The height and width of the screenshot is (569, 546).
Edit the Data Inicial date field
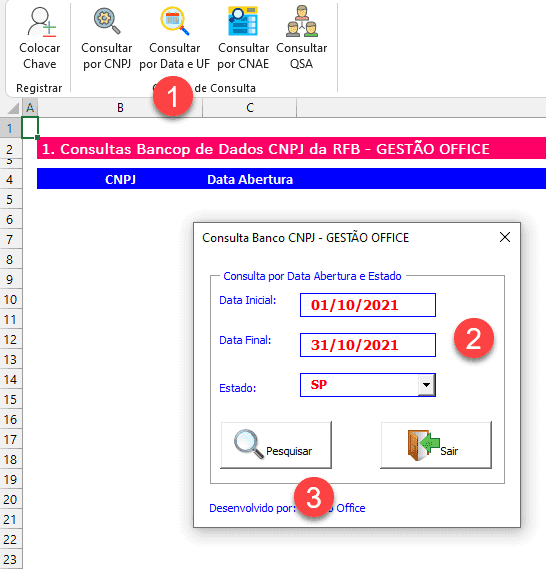(368, 305)
